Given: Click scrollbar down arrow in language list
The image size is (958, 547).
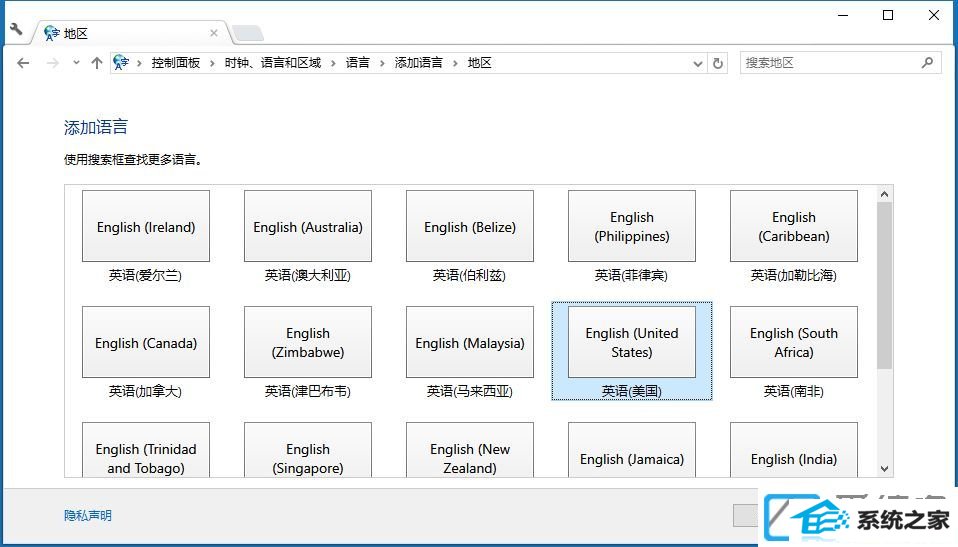Looking at the screenshot, I should 884,469.
